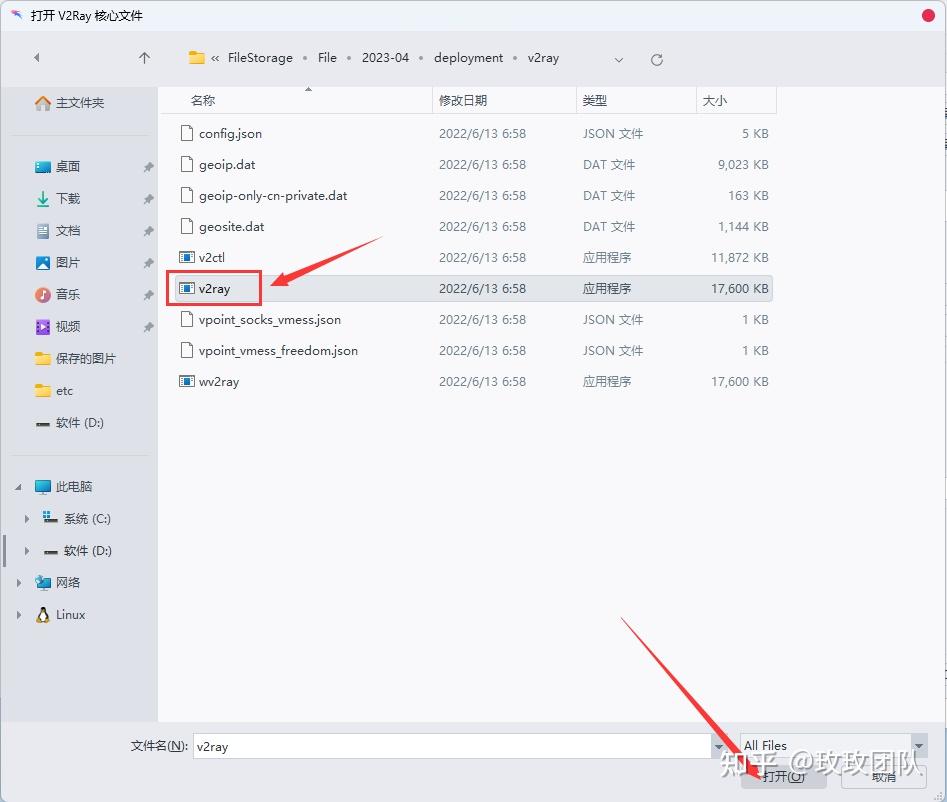Viewport: 947px width, 802px height.
Task: Sort by 大小 column header
Action: (736, 100)
